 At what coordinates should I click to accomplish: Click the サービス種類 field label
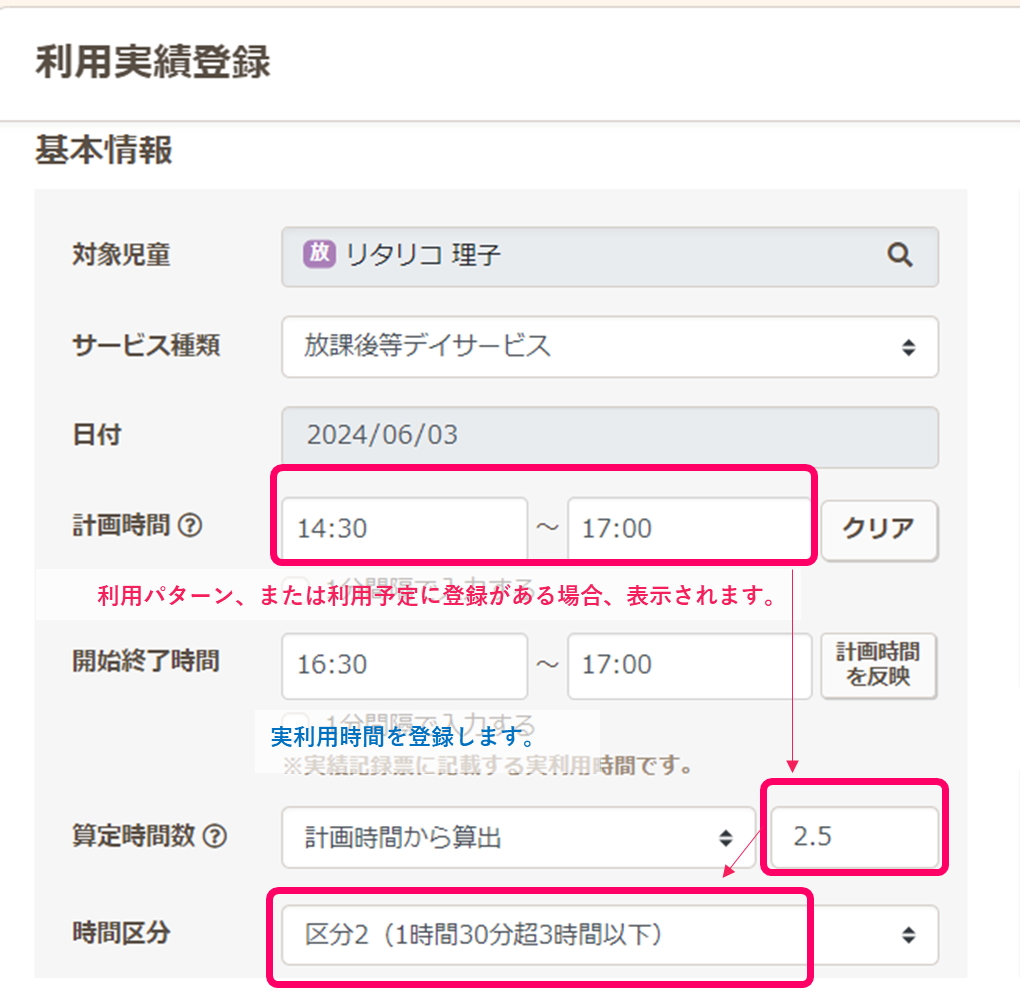[x=146, y=346]
